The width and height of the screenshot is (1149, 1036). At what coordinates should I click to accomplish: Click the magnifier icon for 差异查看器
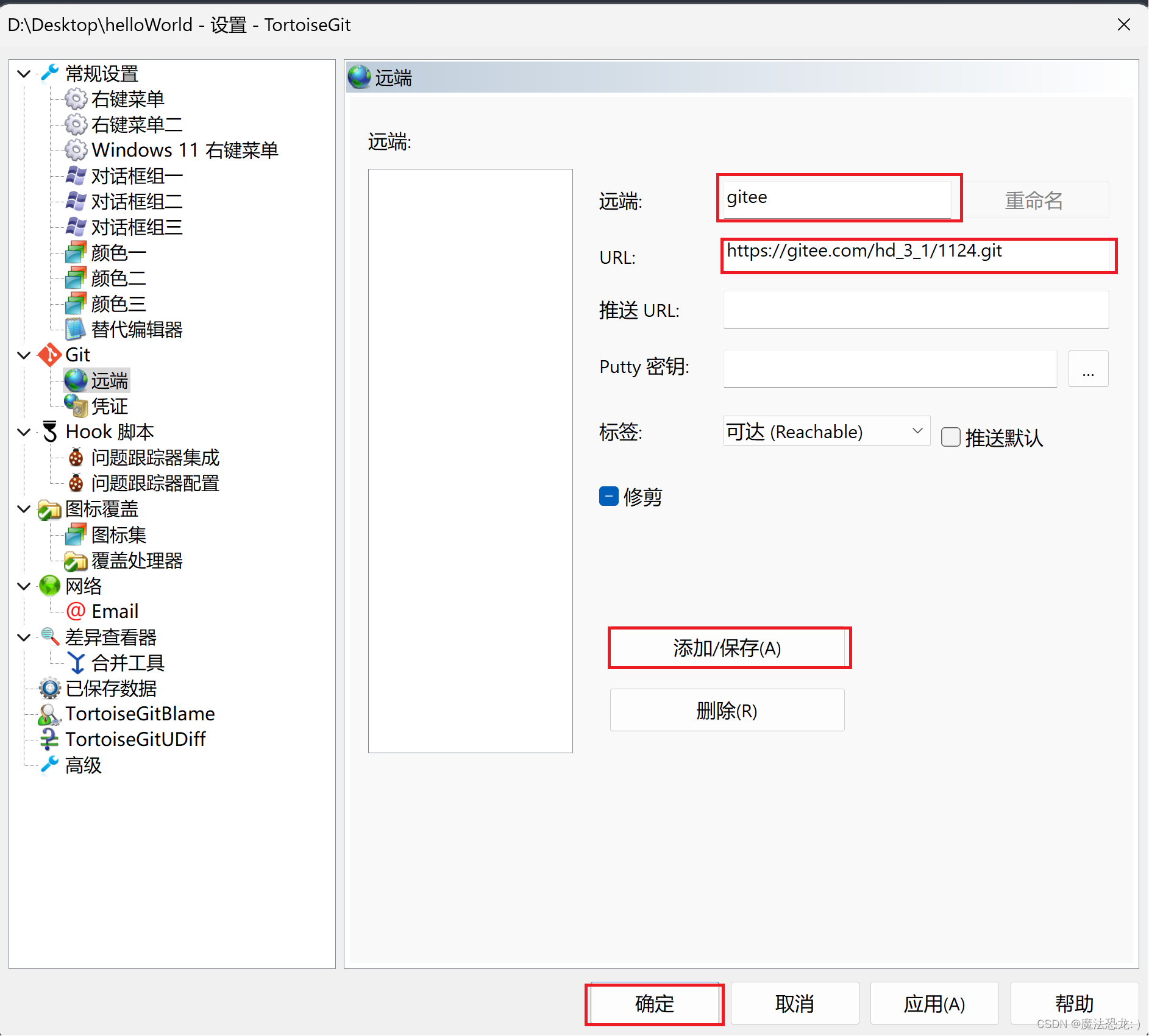[x=49, y=637]
